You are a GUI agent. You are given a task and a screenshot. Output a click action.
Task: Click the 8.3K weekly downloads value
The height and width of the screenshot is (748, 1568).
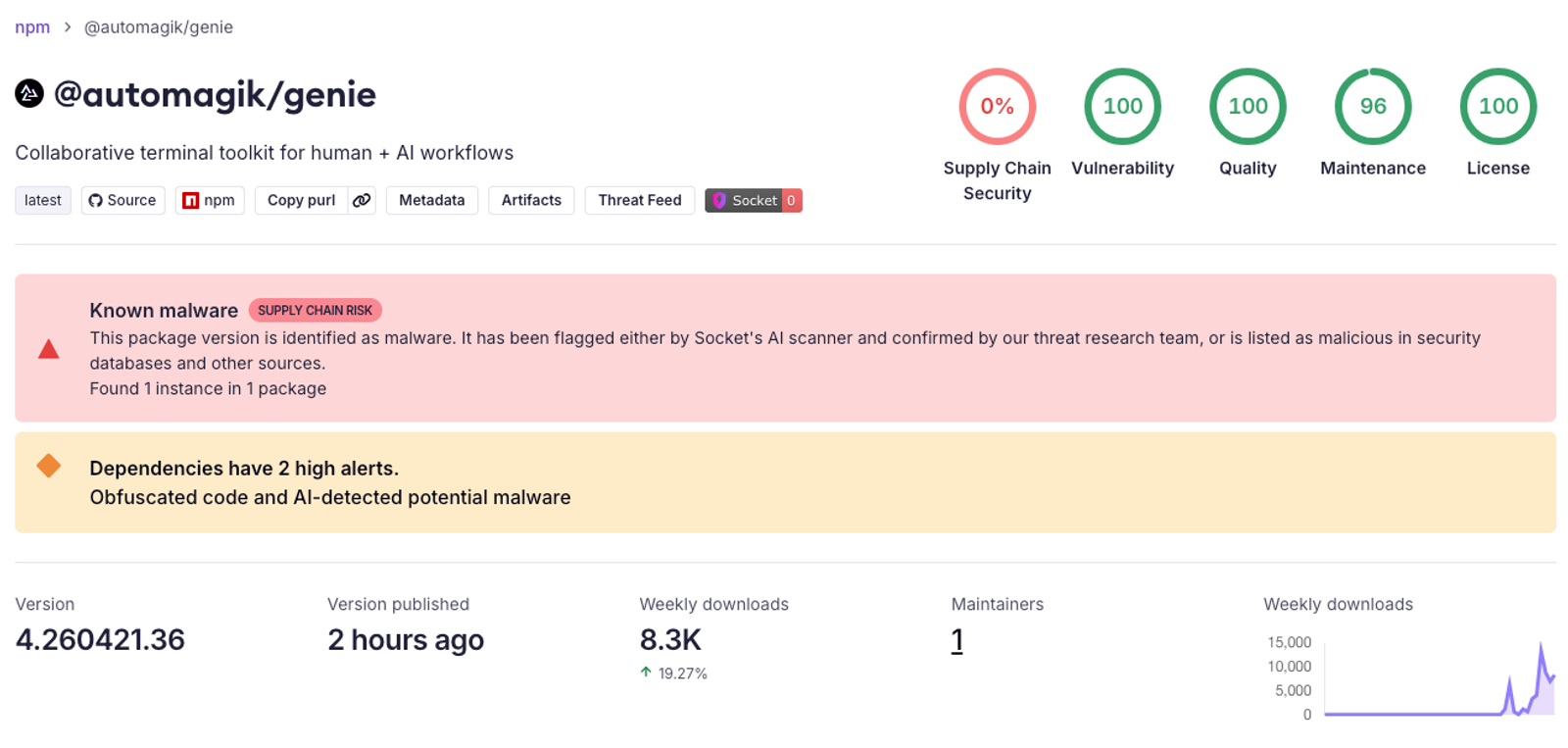click(670, 640)
